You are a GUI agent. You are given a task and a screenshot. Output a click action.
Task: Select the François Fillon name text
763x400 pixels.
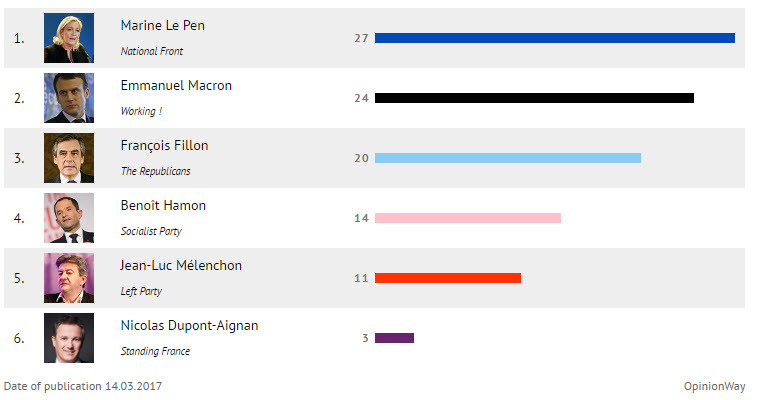164,145
